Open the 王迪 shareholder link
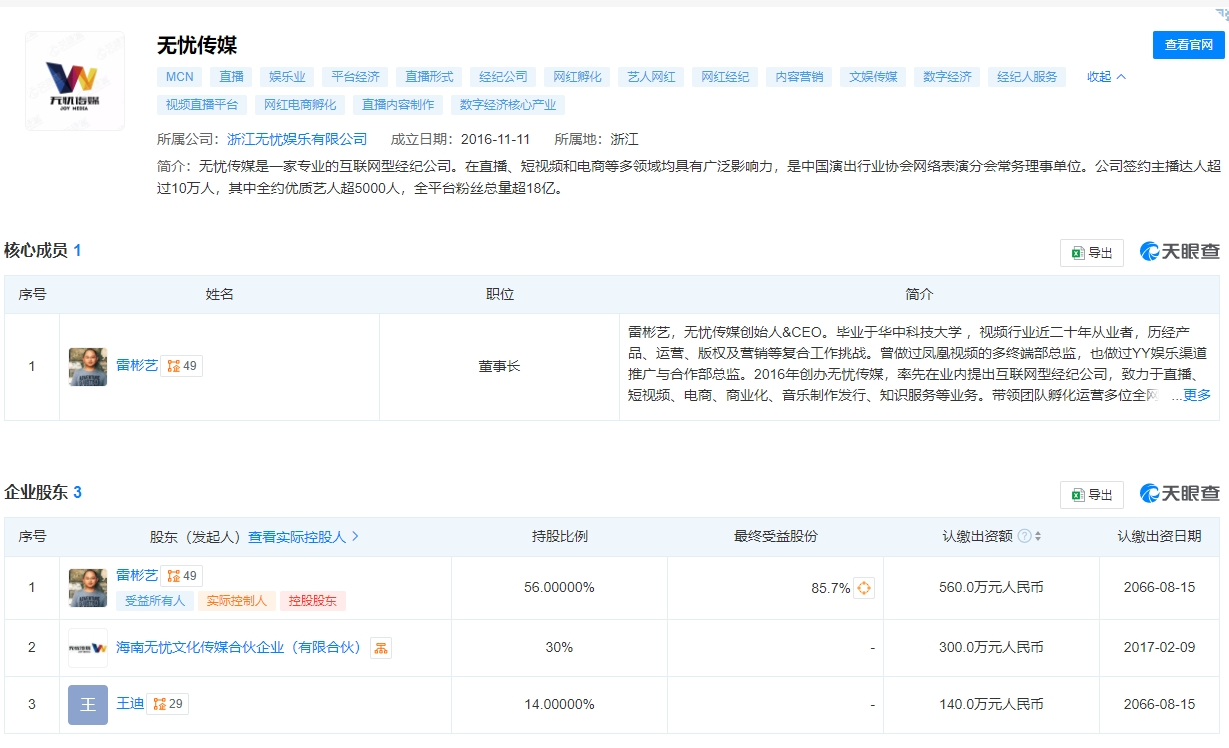This screenshot has height=748, width=1229. (x=130, y=704)
